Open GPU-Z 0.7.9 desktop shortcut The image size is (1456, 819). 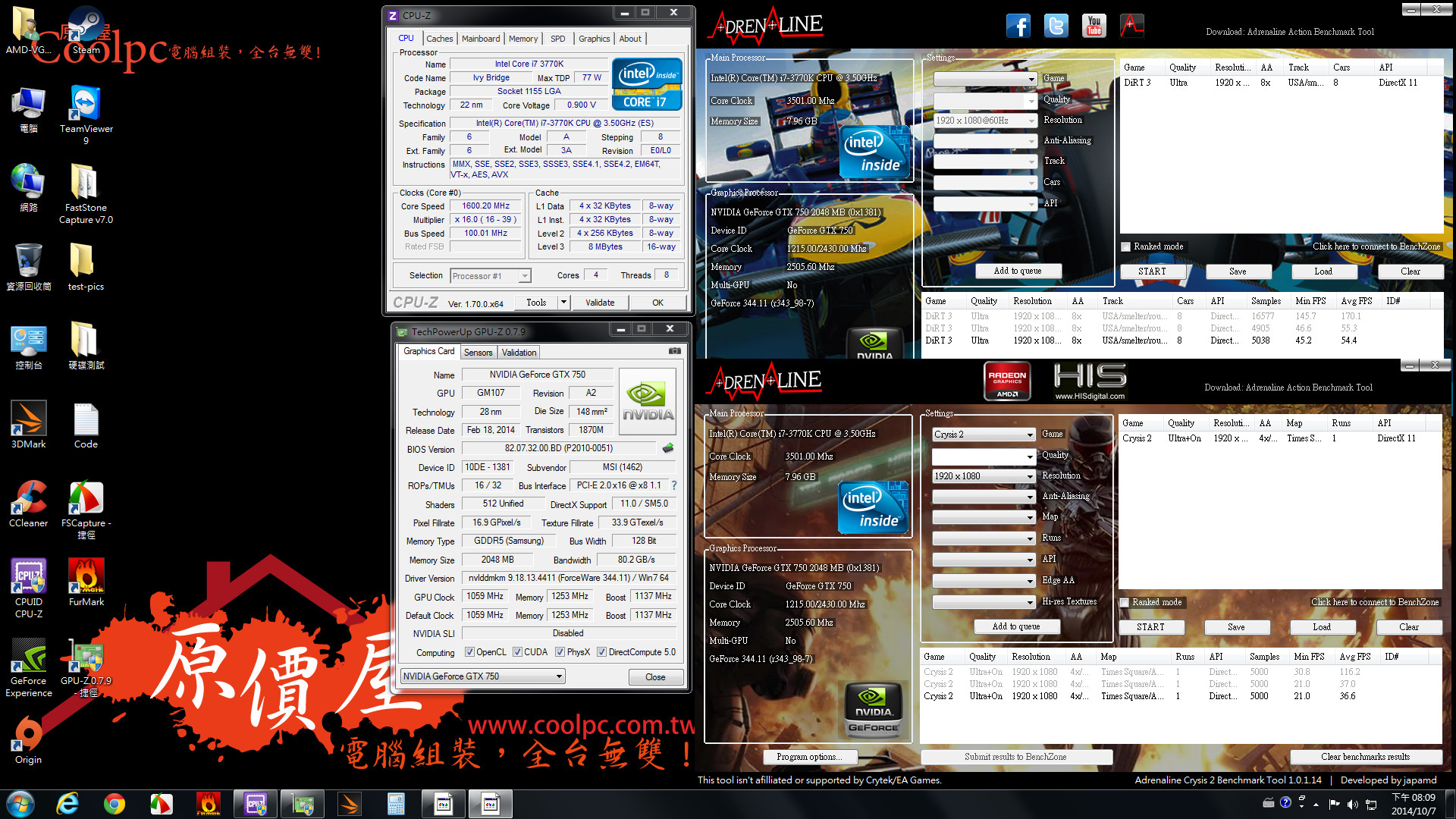(86, 667)
